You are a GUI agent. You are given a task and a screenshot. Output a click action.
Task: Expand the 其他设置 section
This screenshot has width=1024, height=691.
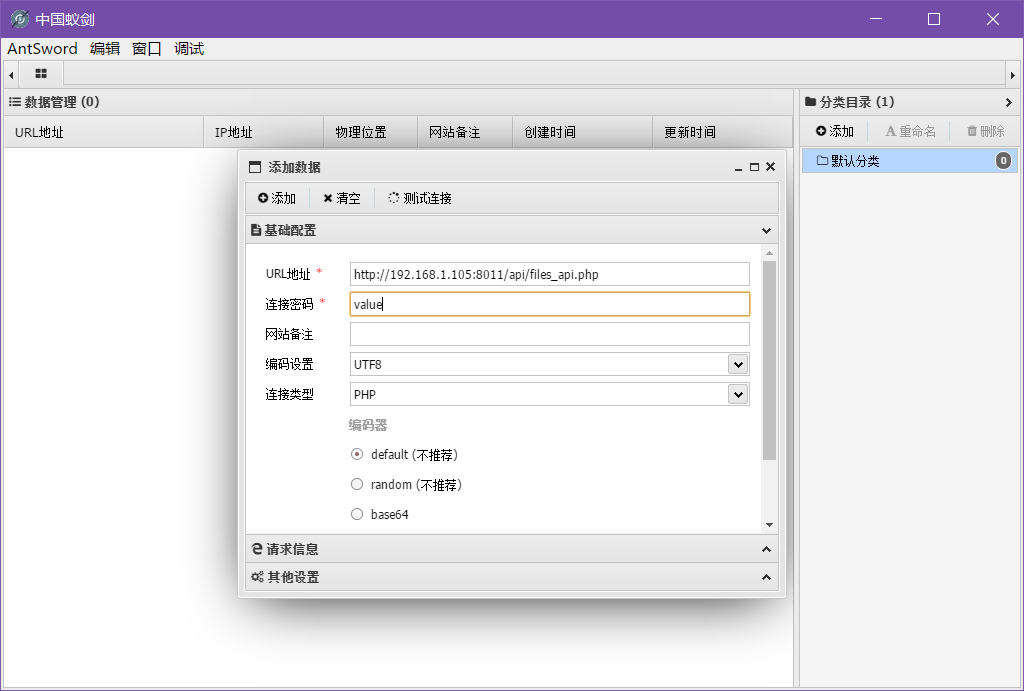512,577
